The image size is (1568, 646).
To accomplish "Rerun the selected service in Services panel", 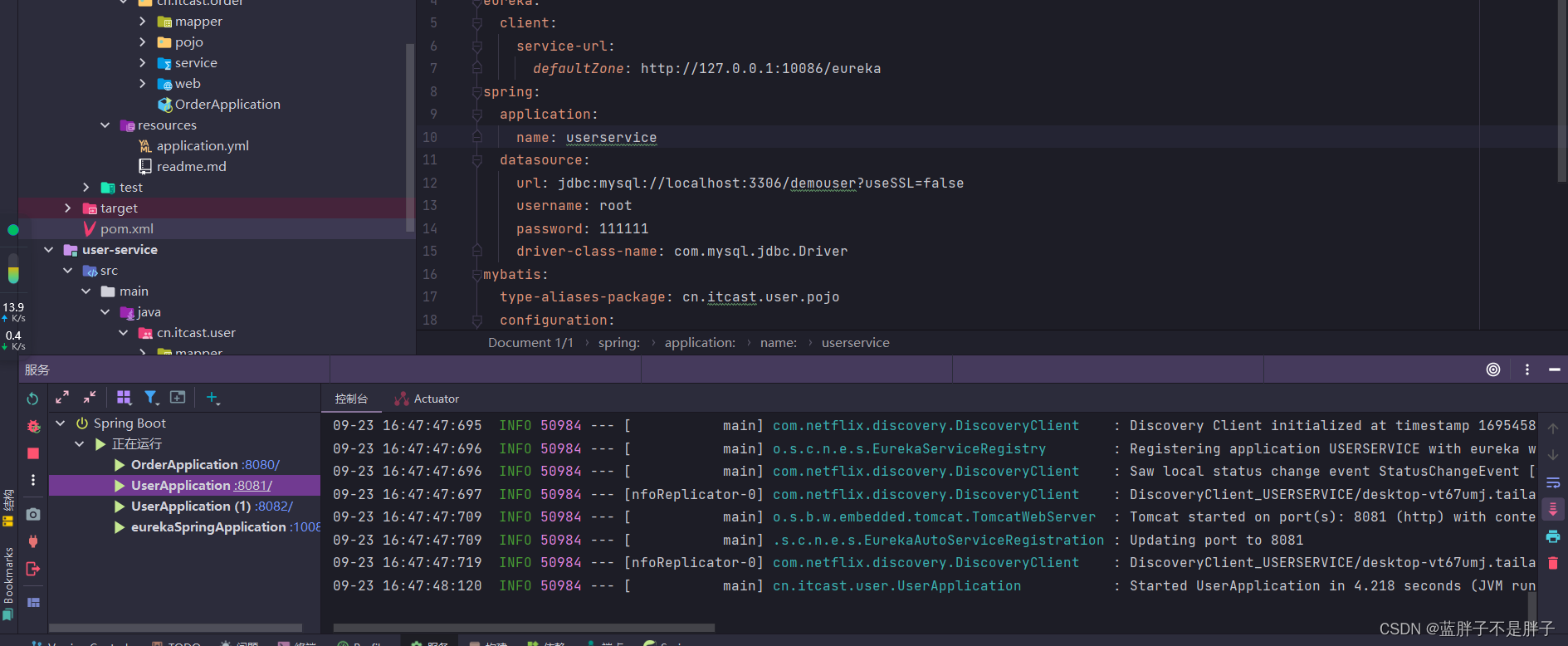I will point(32,399).
